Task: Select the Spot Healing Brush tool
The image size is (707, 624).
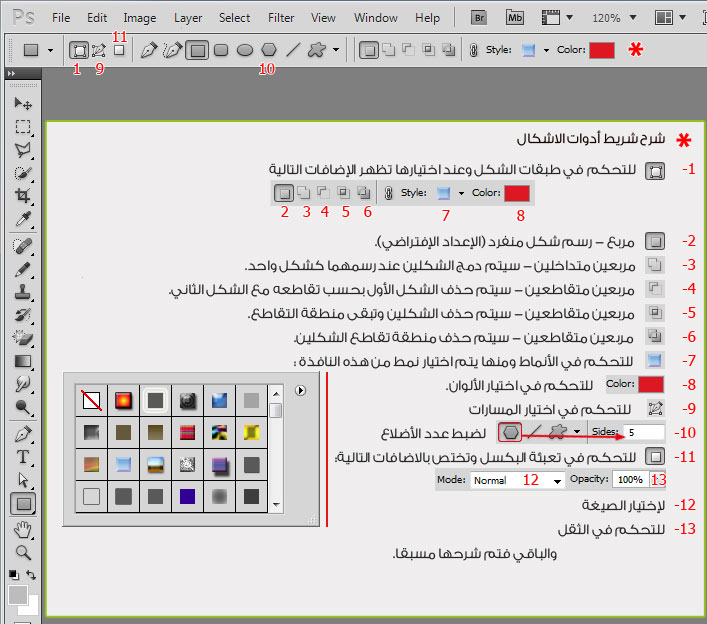Action: 23,246
